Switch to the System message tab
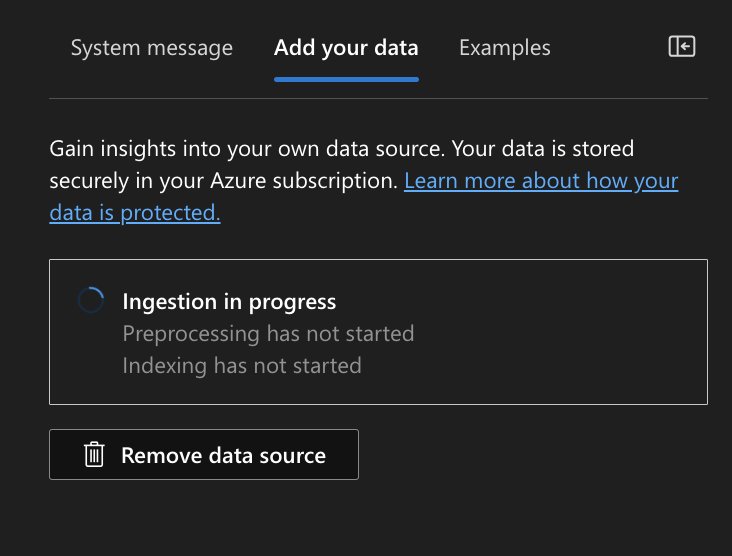 pyautogui.click(x=152, y=48)
